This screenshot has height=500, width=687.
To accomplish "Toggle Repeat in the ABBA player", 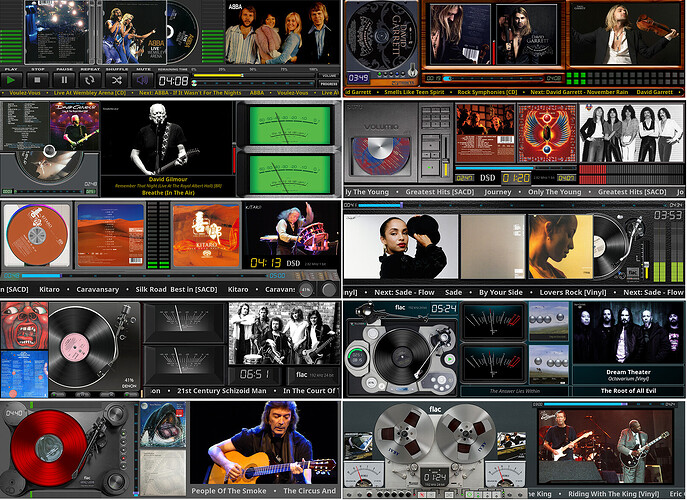I will 90,80.
